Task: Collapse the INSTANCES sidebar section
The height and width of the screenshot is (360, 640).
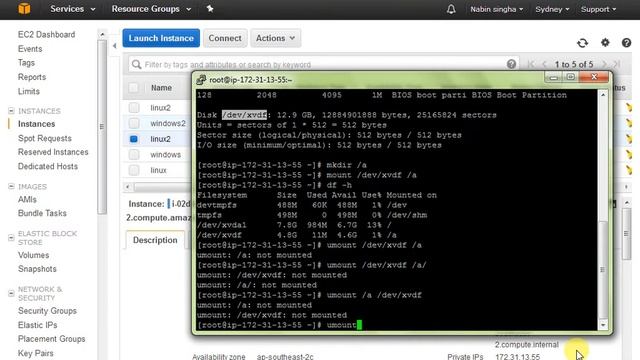Action: pyautogui.click(x=11, y=111)
